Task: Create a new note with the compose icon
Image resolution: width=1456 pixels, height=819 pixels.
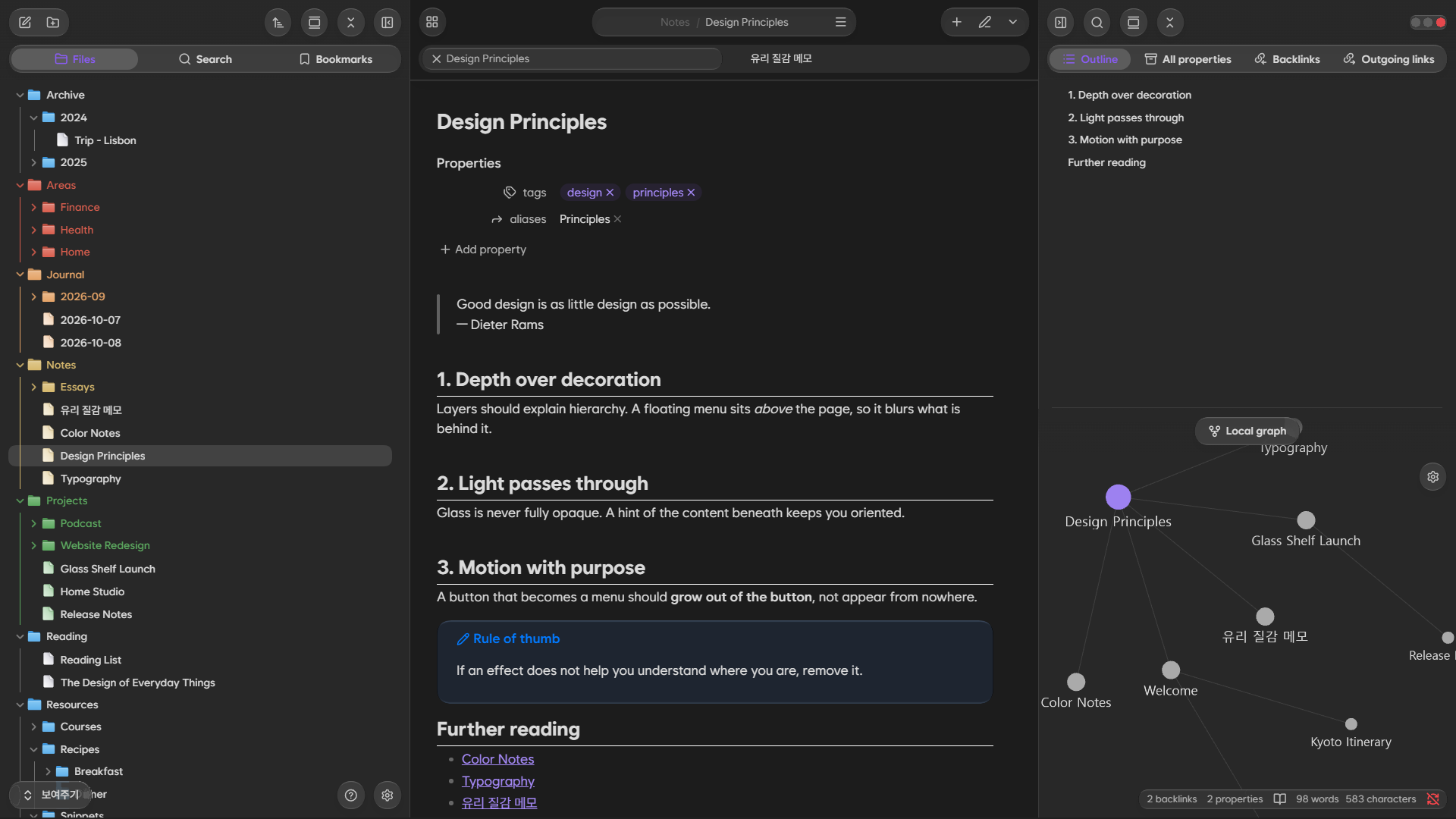Action: click(x=25, y=23)
